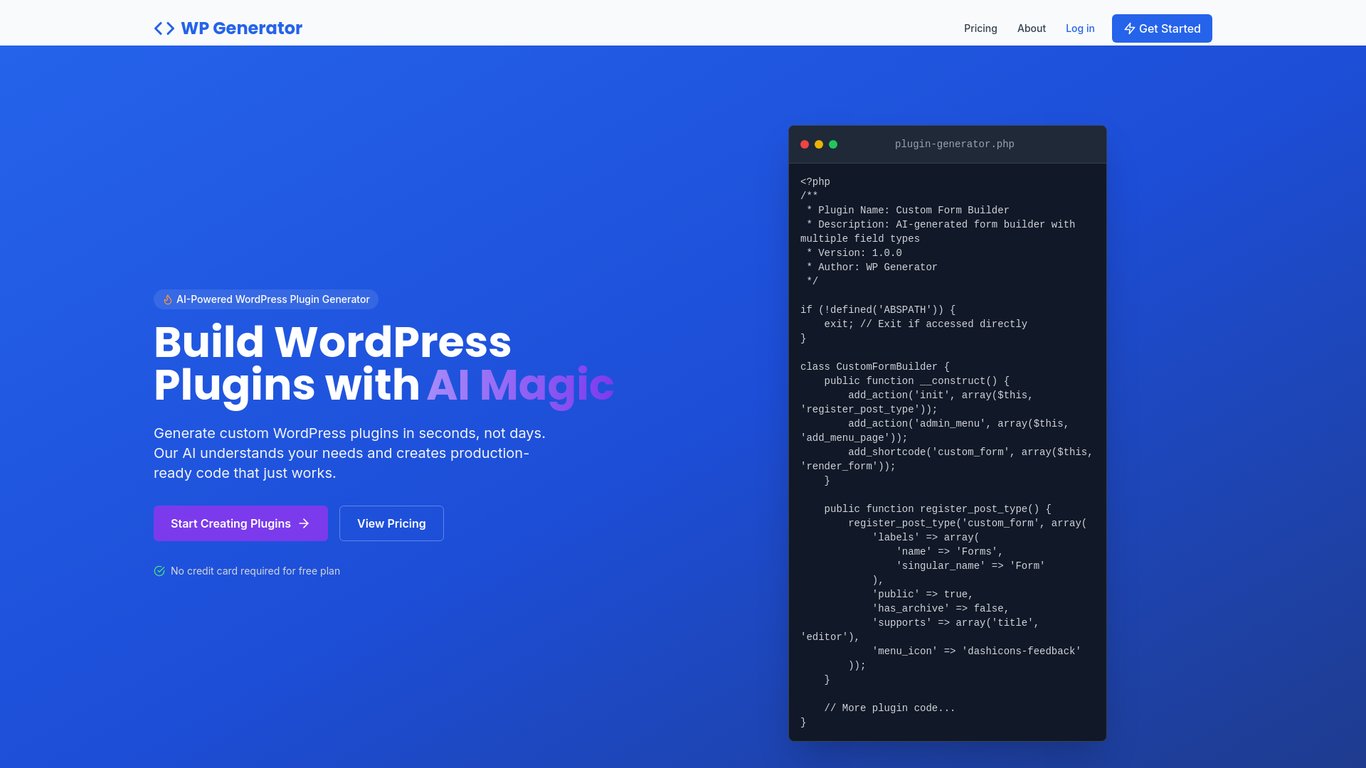
Task: Click the code brackets logo icon
Action: pos(164,28)
